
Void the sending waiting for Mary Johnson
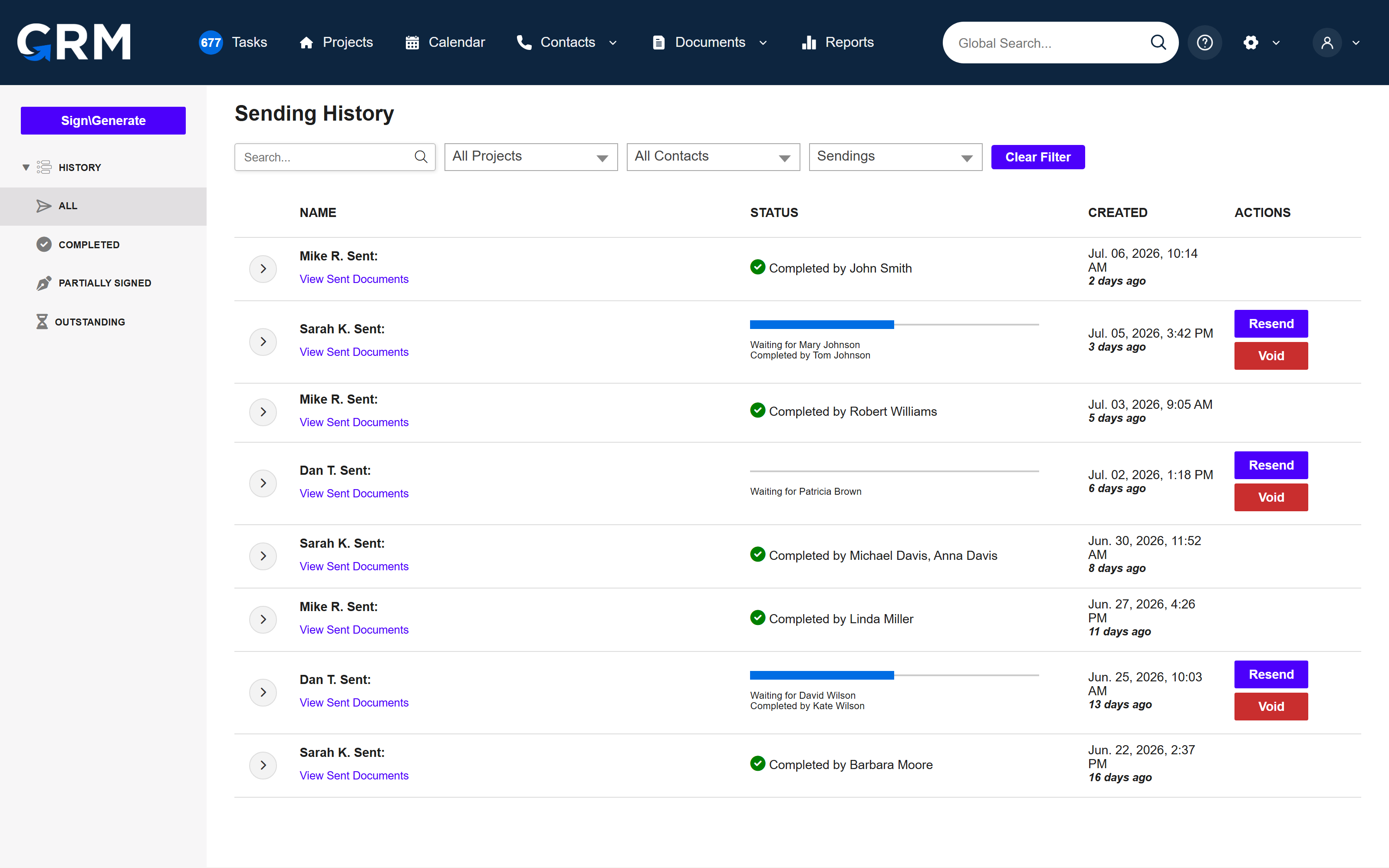pyautogui.click(x=1271, y=356)
